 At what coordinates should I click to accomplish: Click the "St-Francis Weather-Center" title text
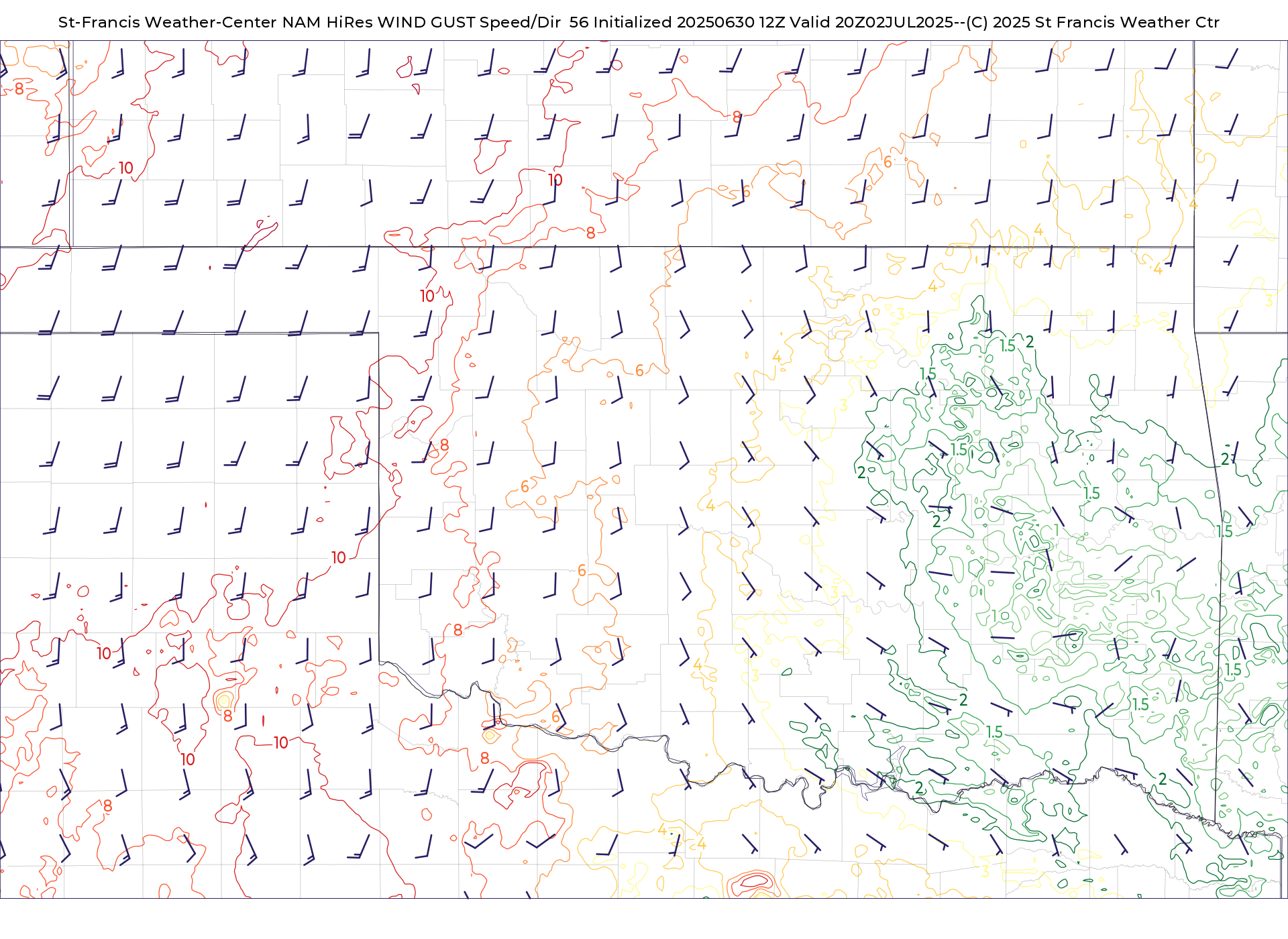[167, 22]
